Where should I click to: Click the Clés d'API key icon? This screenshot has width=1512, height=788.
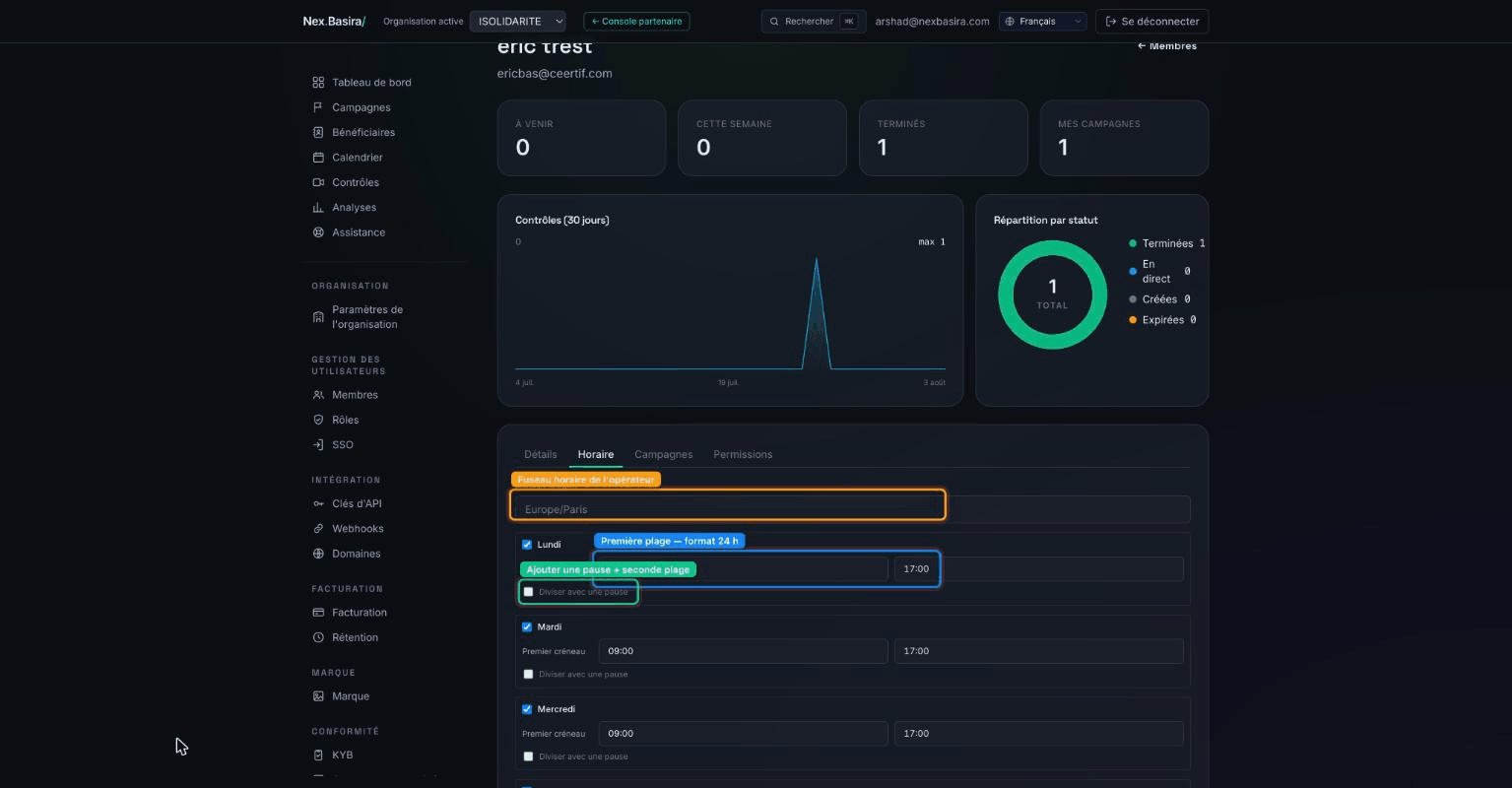318,504
